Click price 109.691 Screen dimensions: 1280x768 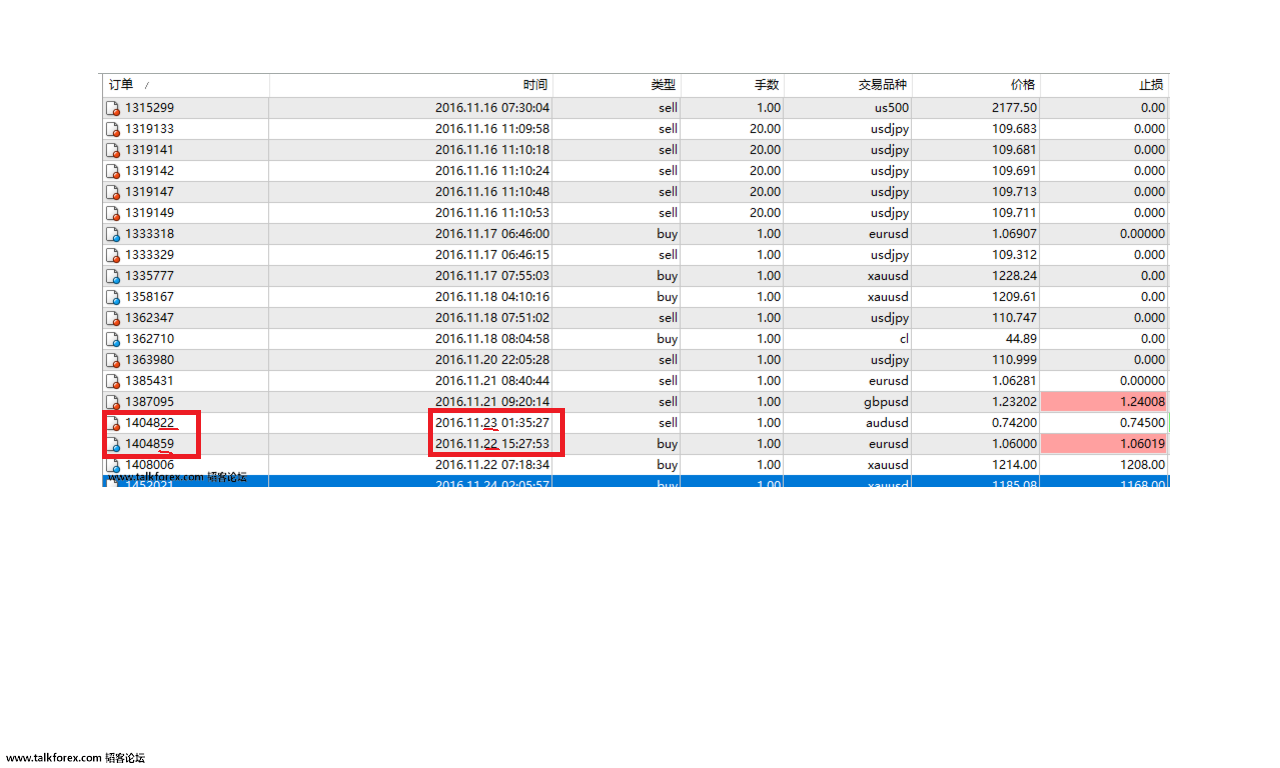(x=1014, y=171)
